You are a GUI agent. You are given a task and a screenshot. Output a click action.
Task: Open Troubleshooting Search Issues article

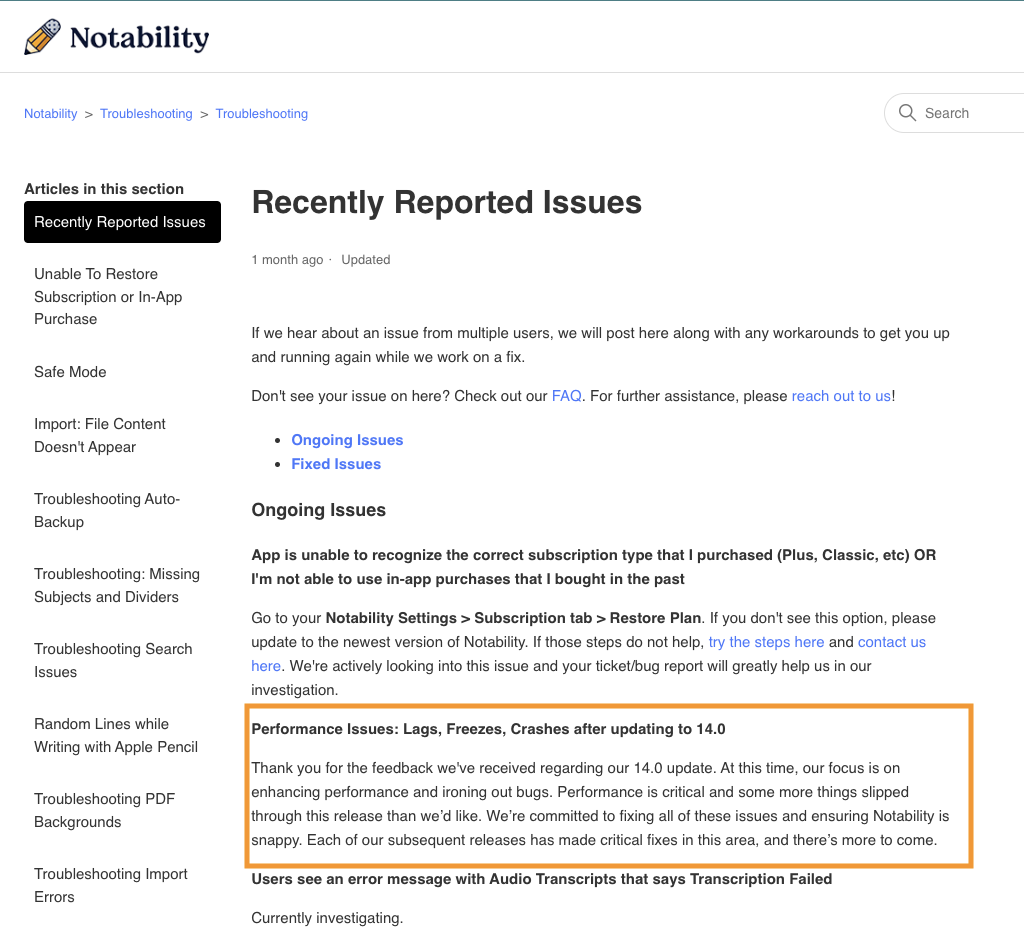coord(113,660)
